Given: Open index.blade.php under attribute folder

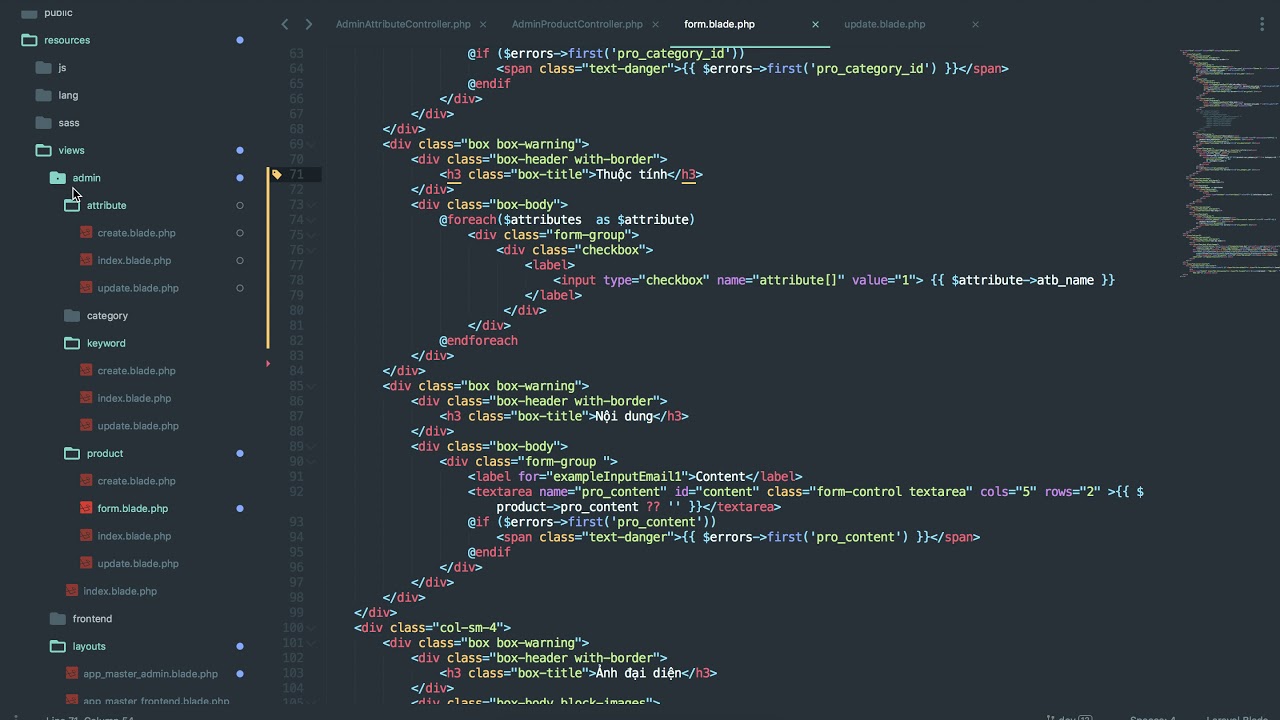Looking at the screenshot, I should [x=134, y=261].
